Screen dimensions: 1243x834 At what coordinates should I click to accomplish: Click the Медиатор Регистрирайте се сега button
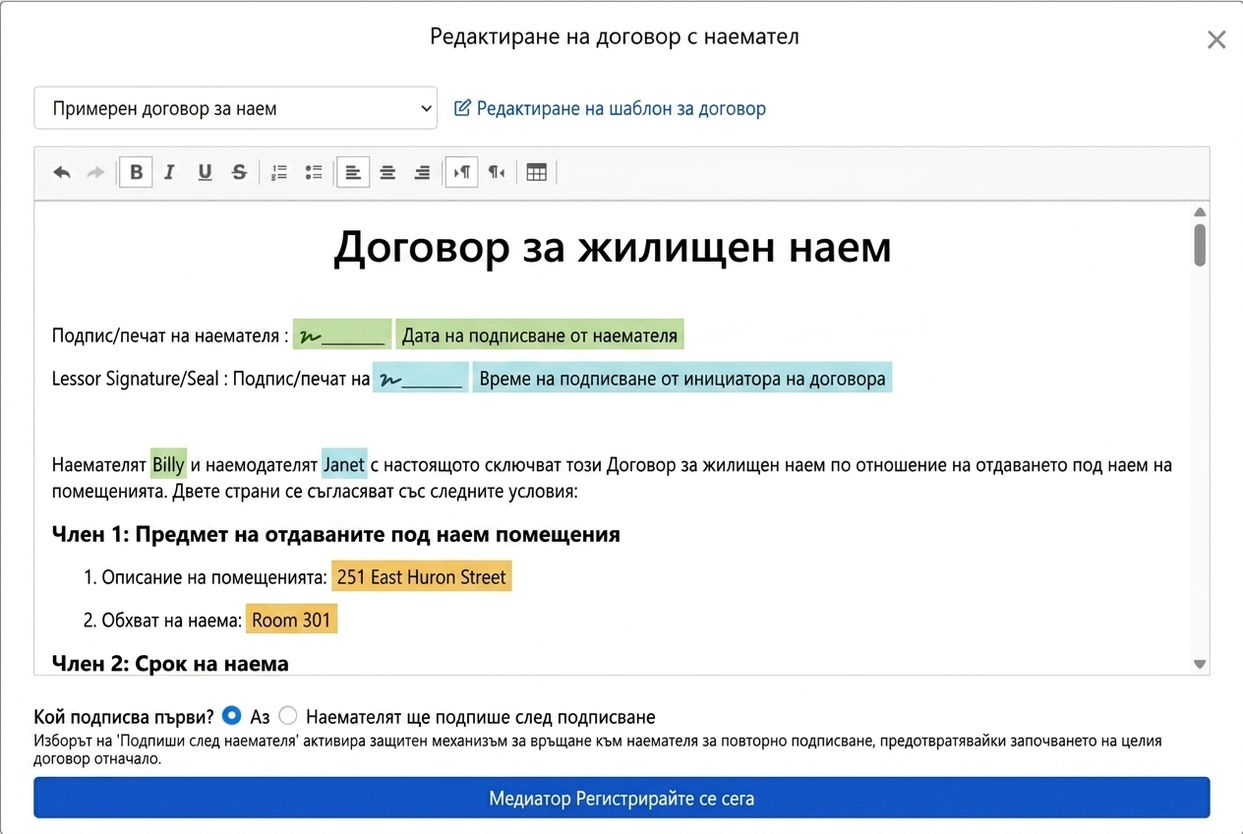621,798
